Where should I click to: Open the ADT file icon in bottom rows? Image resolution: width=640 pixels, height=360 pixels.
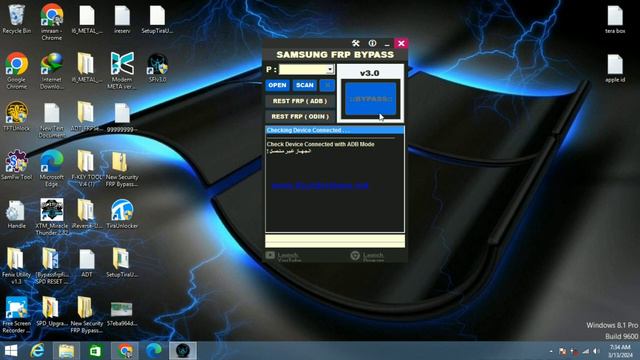pos(87,263)
